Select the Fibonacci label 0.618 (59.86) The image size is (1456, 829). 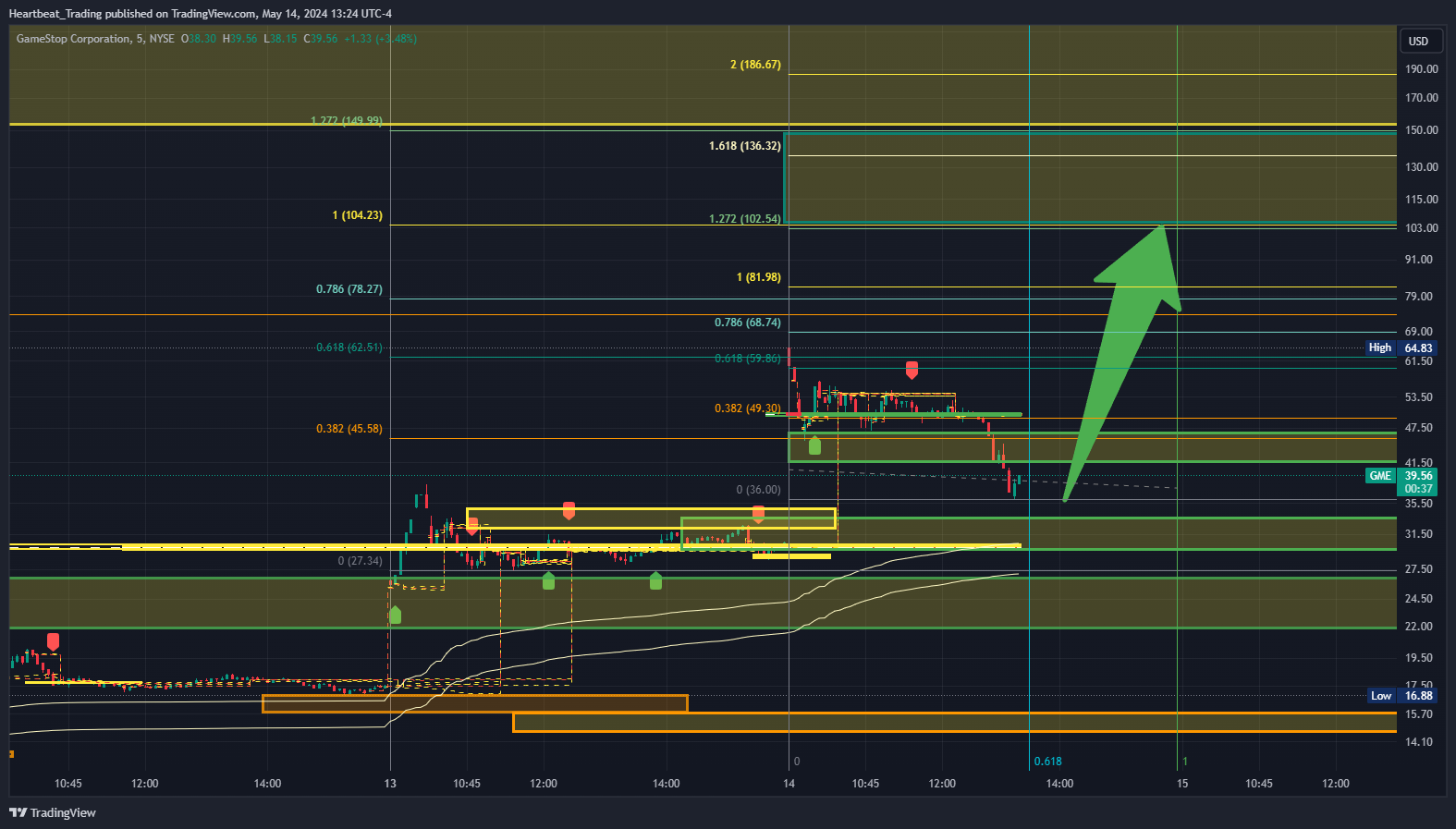tap(748, 359)
